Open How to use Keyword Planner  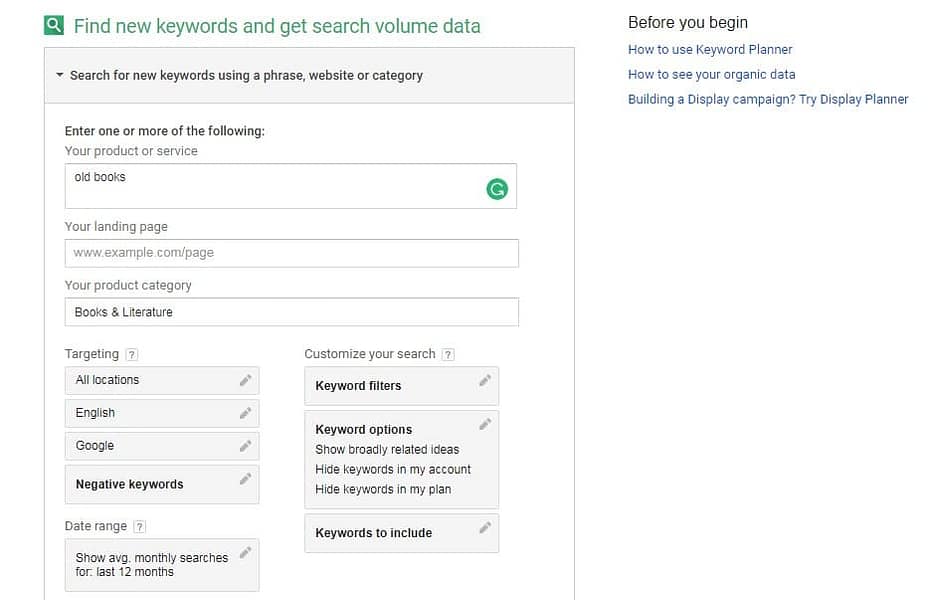pos(710,49)
